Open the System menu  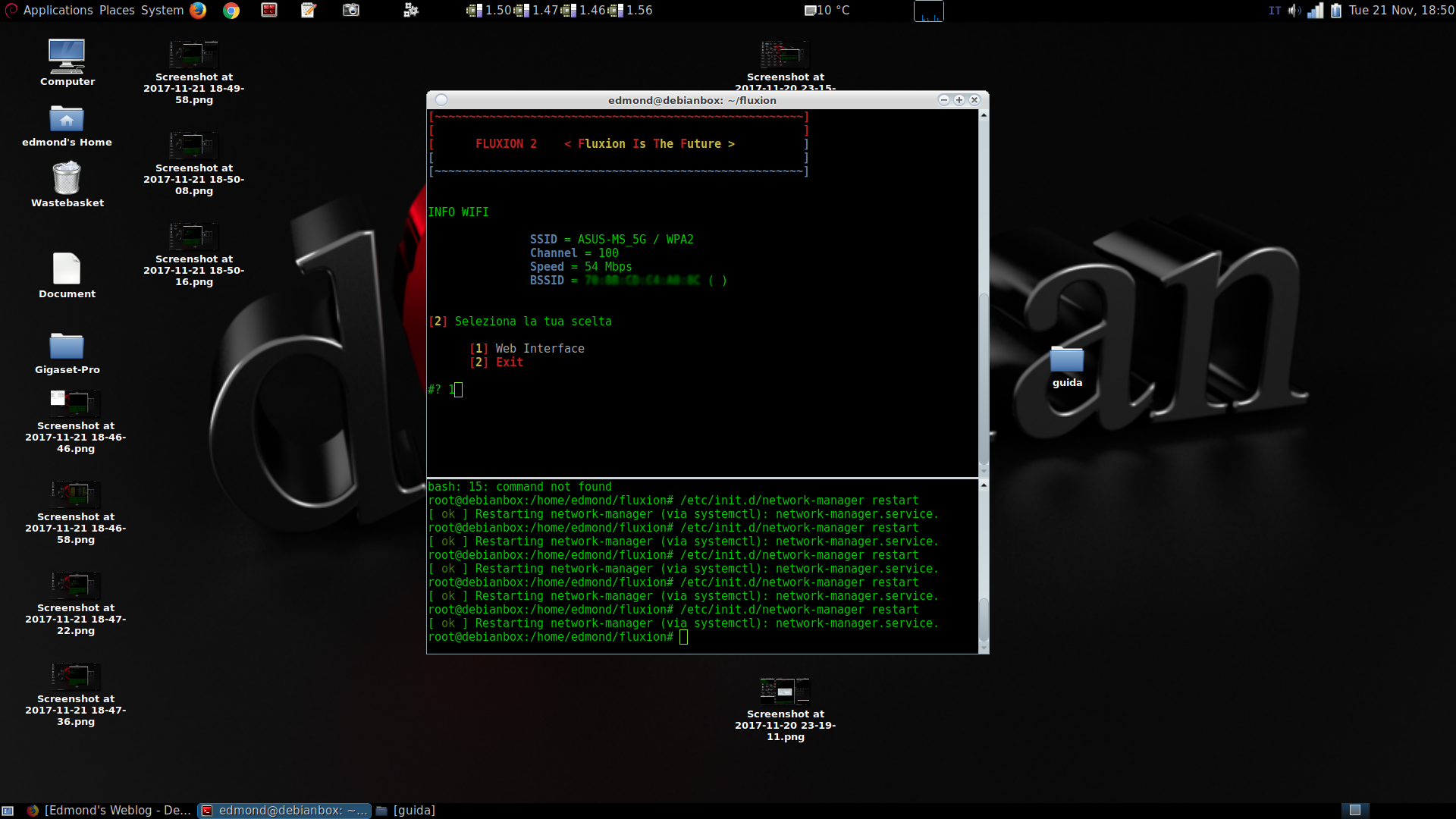[x=162, y=10]
